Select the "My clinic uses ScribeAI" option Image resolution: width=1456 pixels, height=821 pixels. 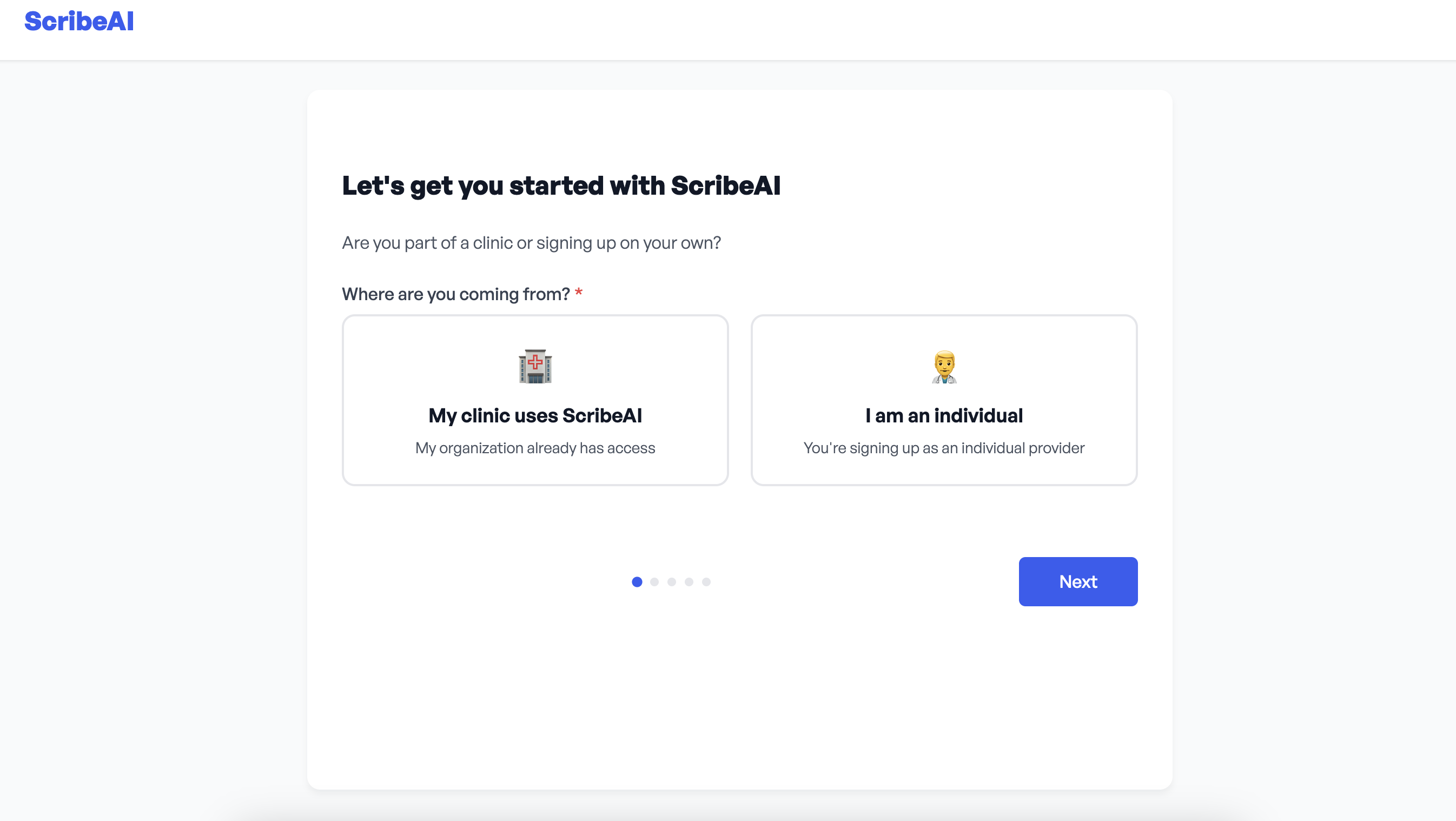pyautogui.click(x=535, y=415)
